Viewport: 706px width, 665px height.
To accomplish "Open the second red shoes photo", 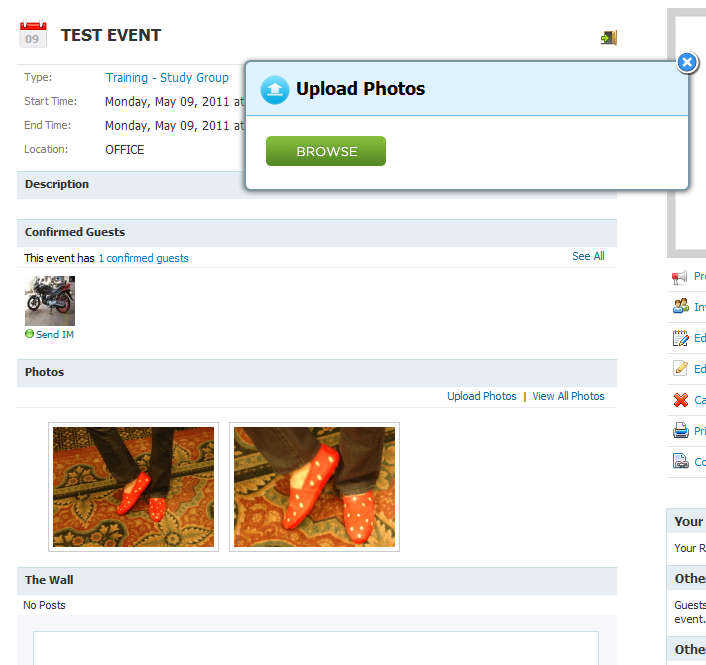I will click(314, 487).
